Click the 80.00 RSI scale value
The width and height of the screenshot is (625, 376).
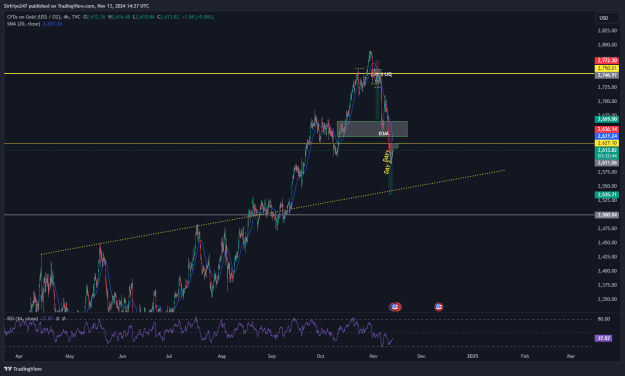click(603, 319)
